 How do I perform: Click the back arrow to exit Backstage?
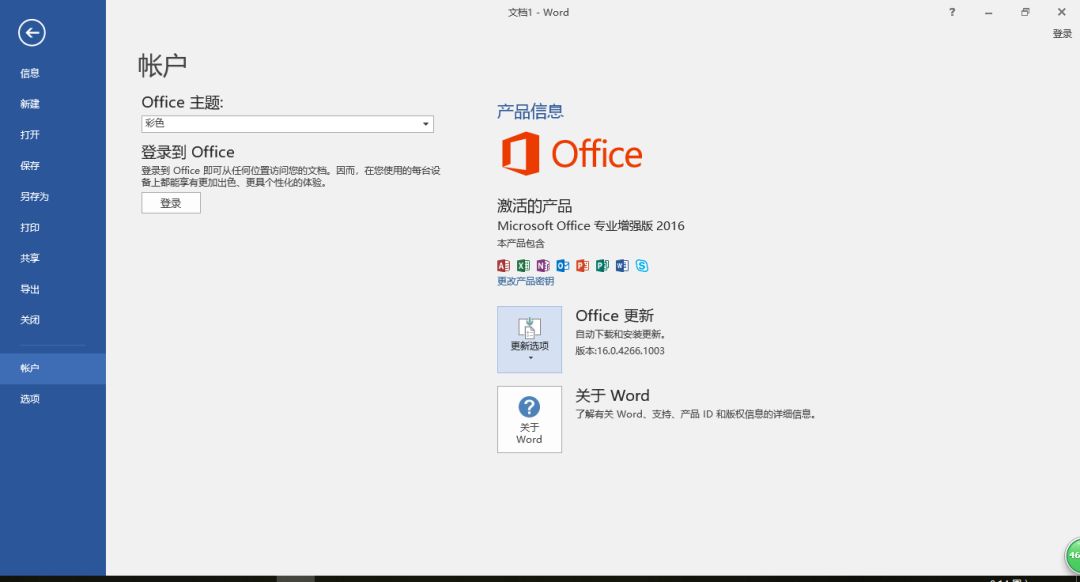click(x=31, y=33)
